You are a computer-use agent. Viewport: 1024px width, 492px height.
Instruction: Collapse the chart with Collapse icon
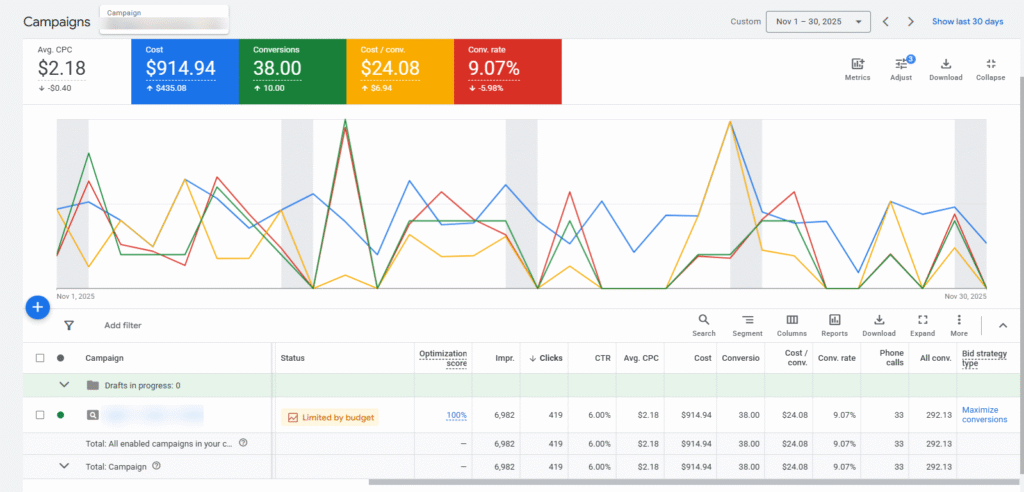[x=990, y=65]
